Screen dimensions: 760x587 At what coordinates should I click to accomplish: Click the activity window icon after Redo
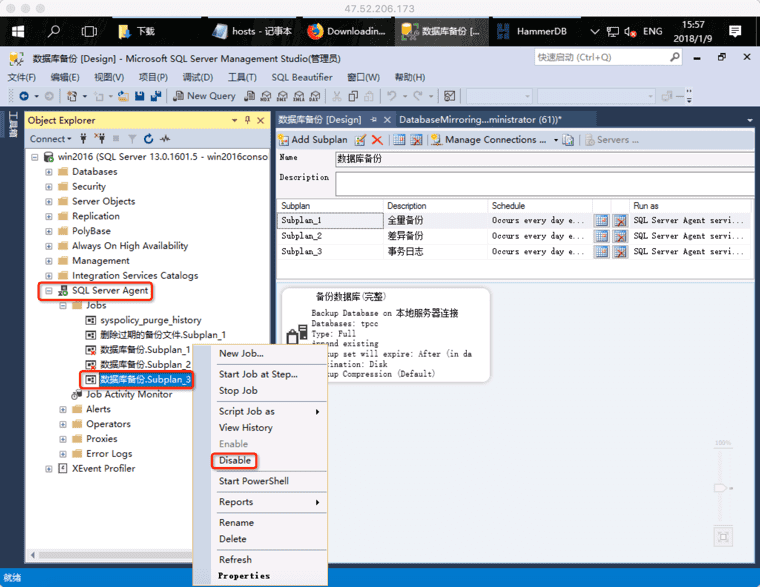[449, 96]
